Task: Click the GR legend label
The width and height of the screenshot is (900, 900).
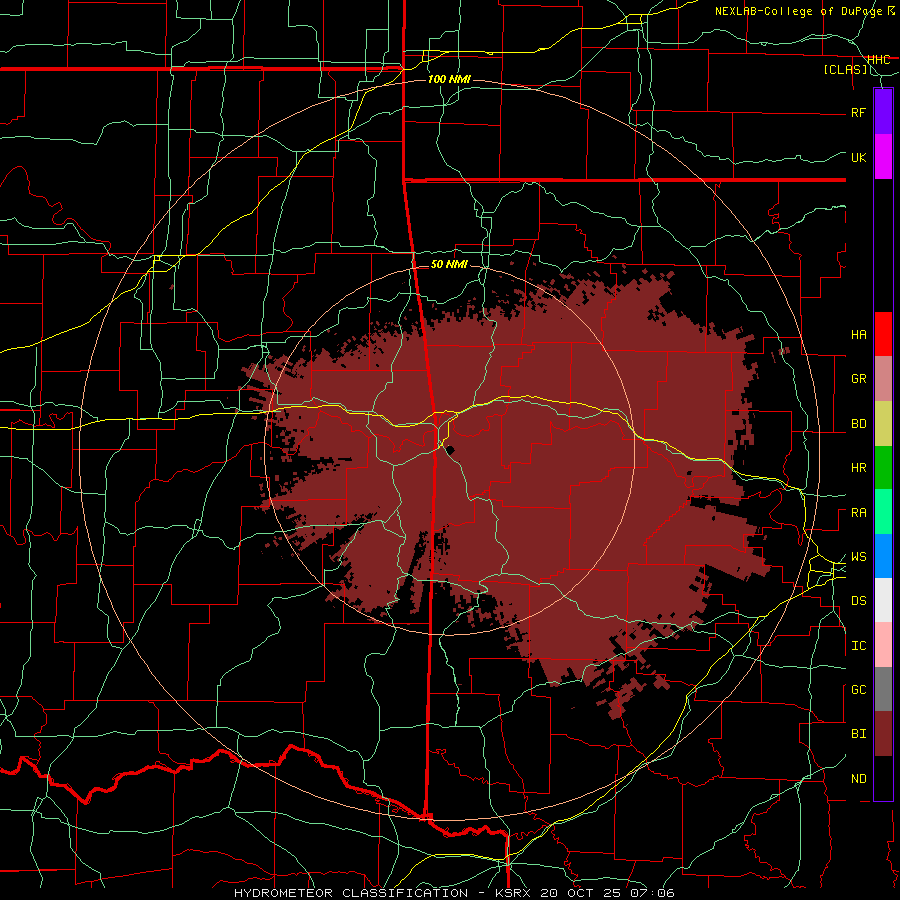Action: (858, 379)
